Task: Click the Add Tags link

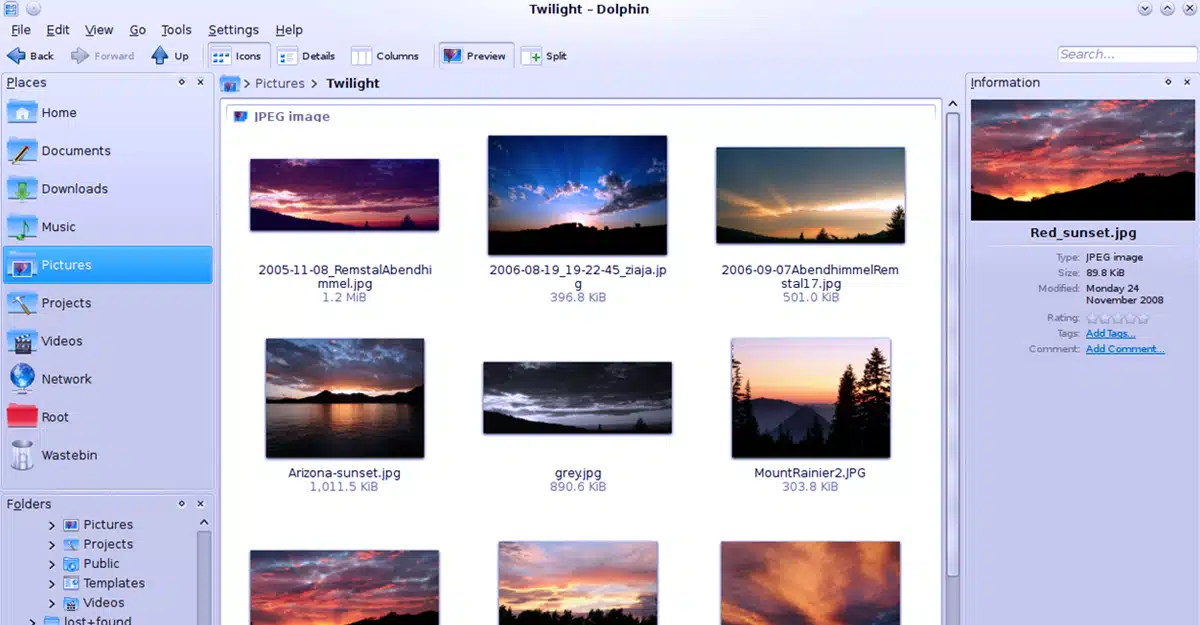Action: 1110,334
